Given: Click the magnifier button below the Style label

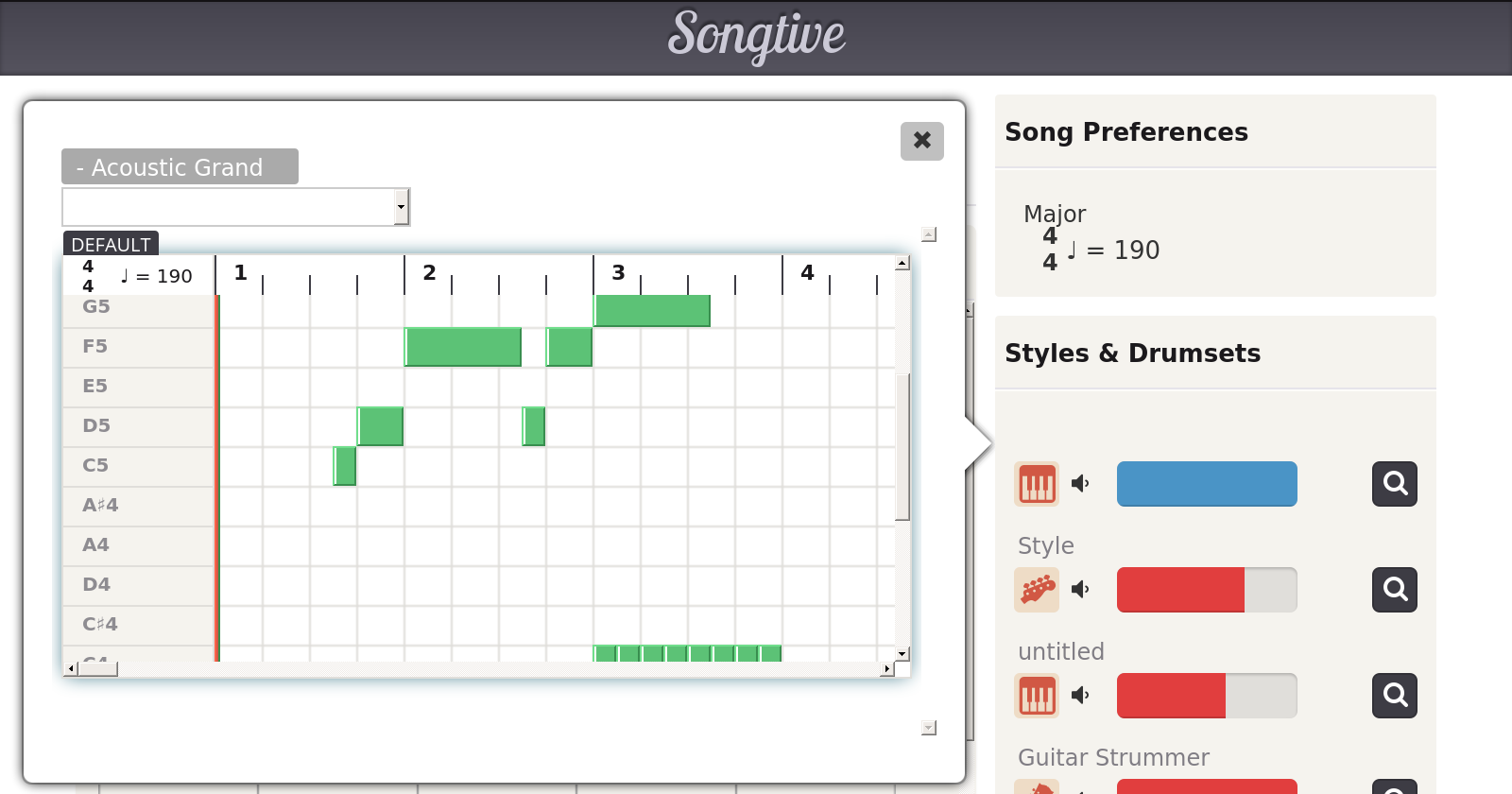Looking at the screenshot, I should pyautogui.click(x=1394, y=590).
